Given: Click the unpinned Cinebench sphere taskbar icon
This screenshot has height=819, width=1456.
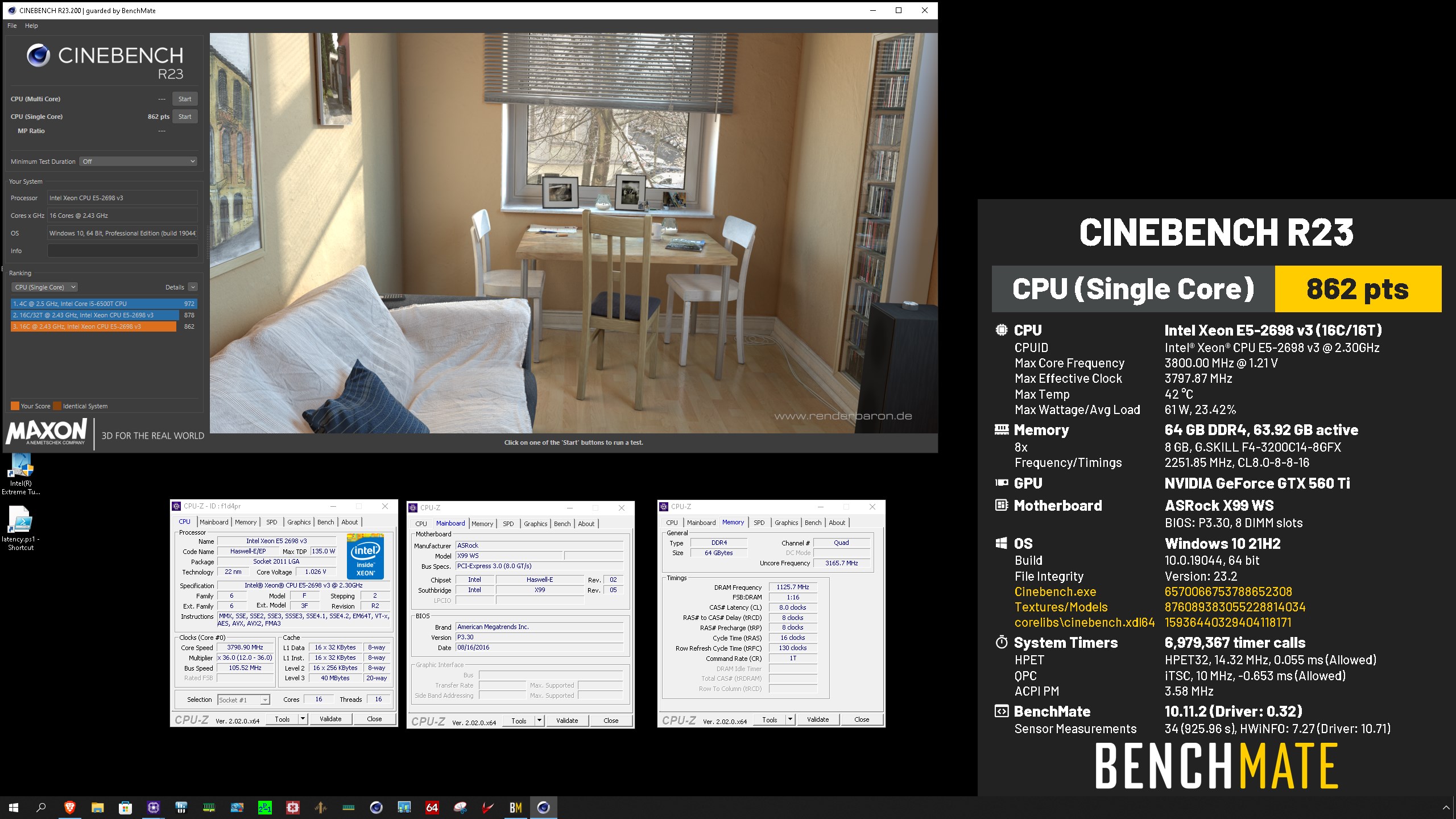Looking at the screenshot, I should pos(376,807).
